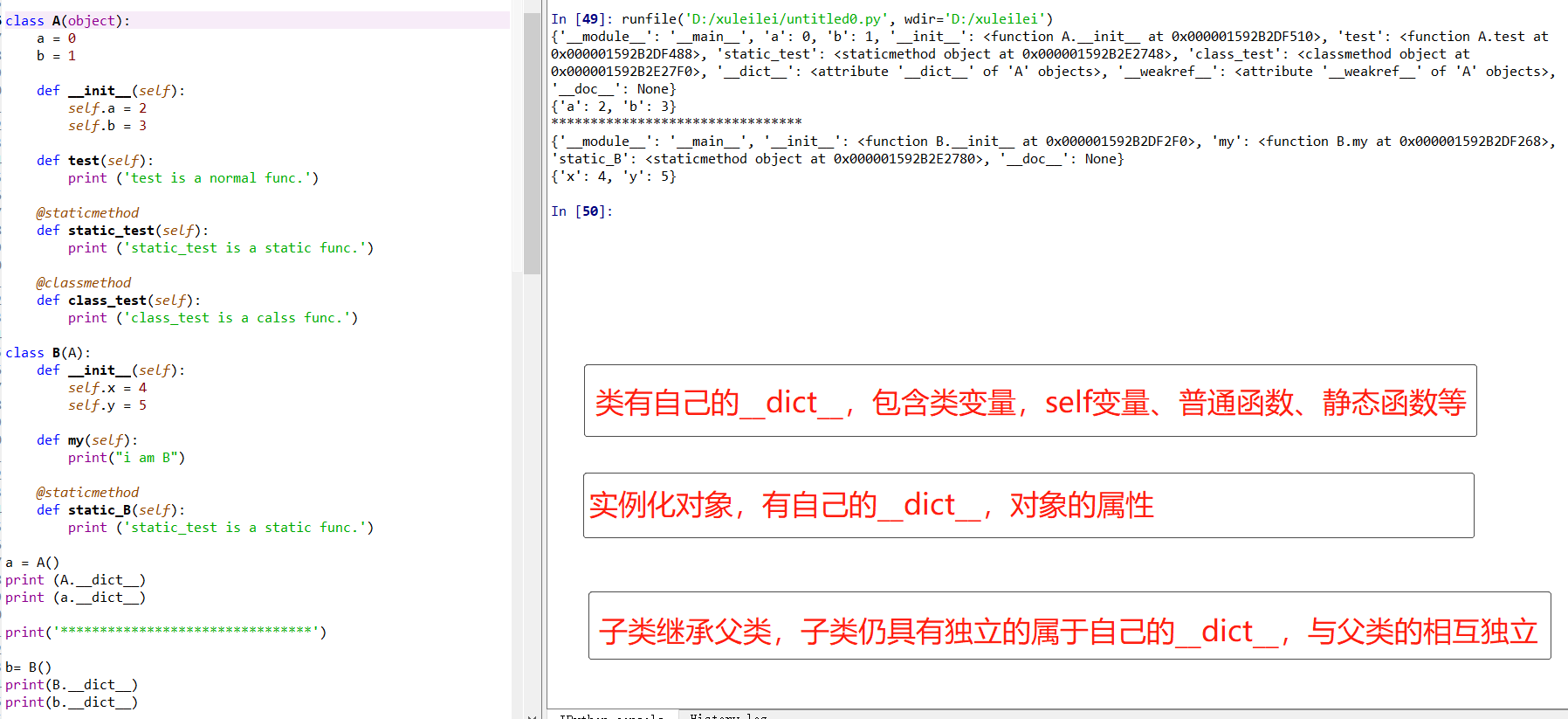1568x719 pixels.
Task: Click the runfile command line in console
Action: click(802, 19)
